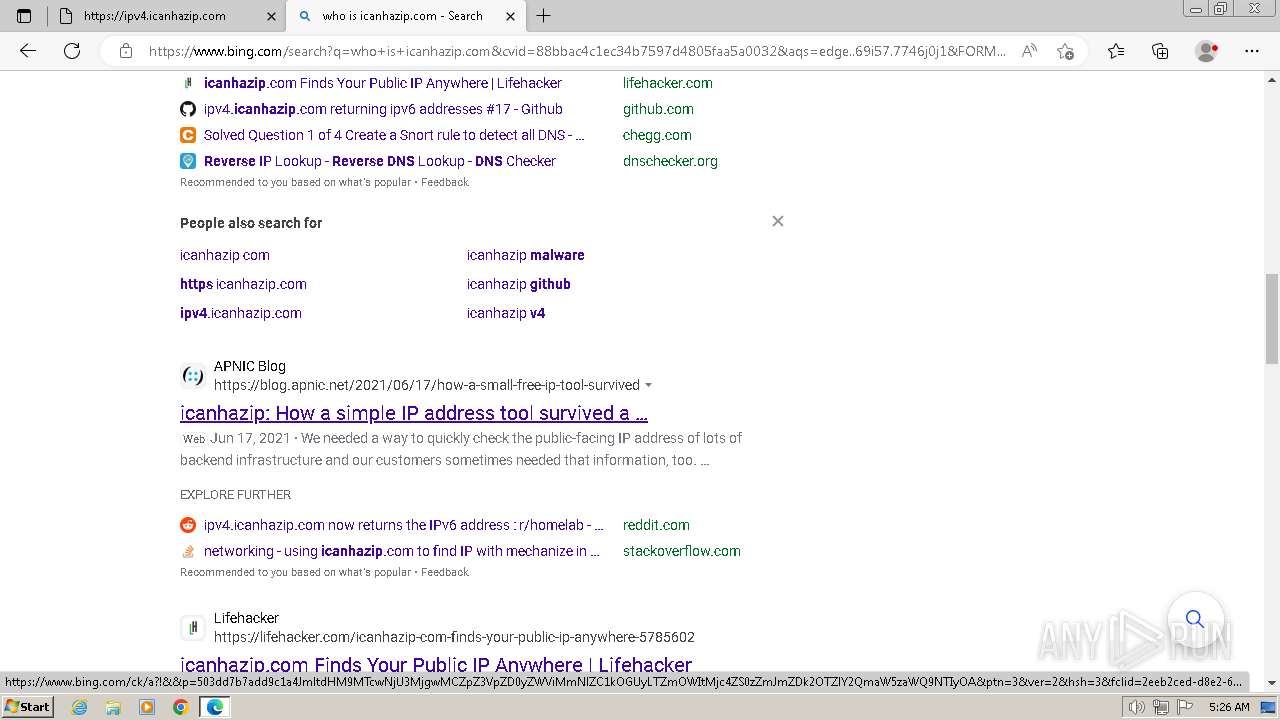
Task: Open 'icanhazip.com Finds Your Public IP Anywhere' explore link
Action: click(383, 83)
